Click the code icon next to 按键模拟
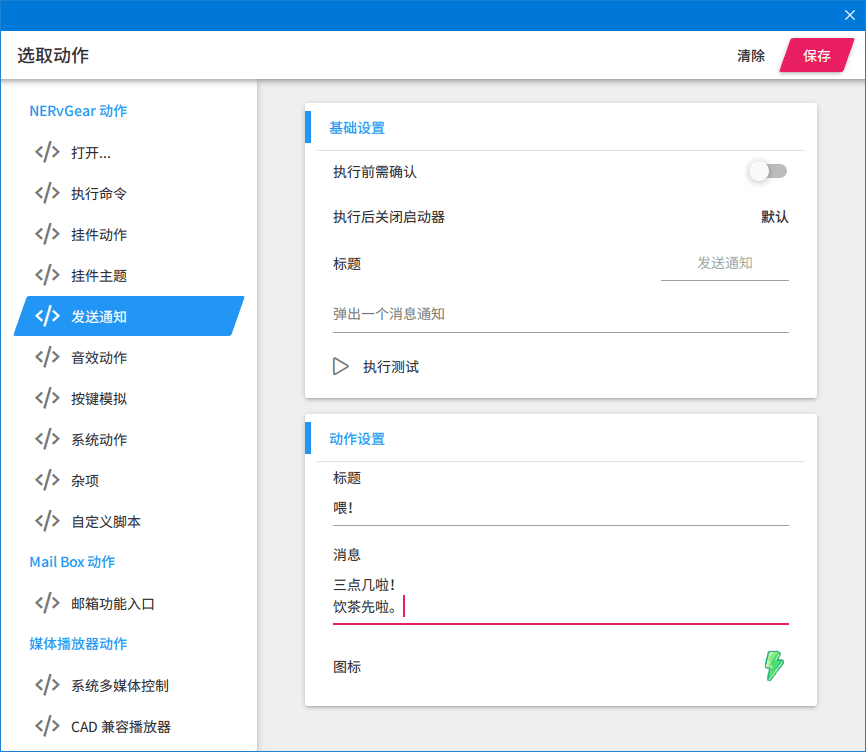This screenshot has height=752, width=866. pyautogui.click(x=47, y=398)
